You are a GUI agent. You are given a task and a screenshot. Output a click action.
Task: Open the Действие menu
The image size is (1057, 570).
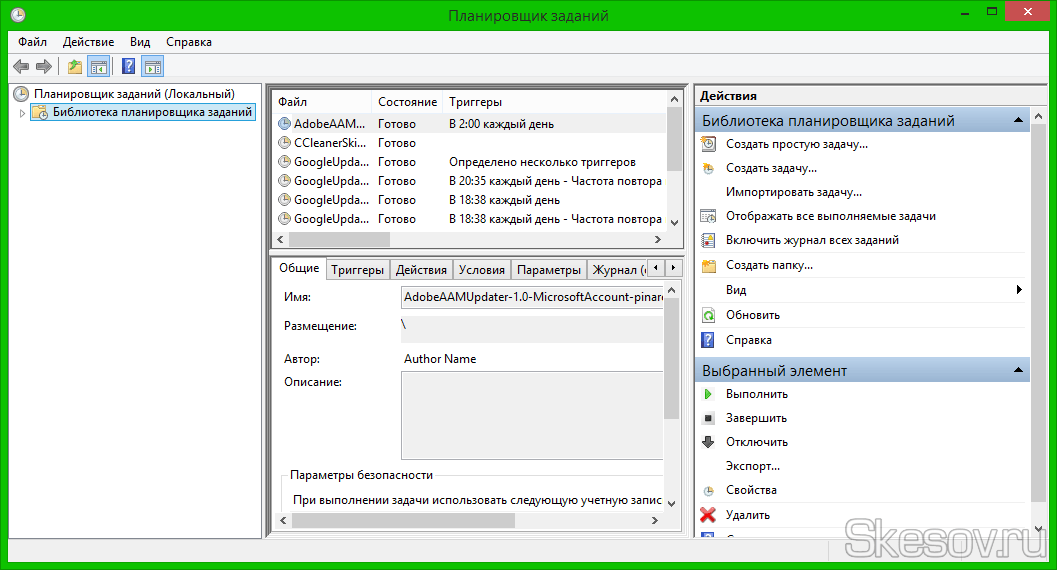pos(88,42)
